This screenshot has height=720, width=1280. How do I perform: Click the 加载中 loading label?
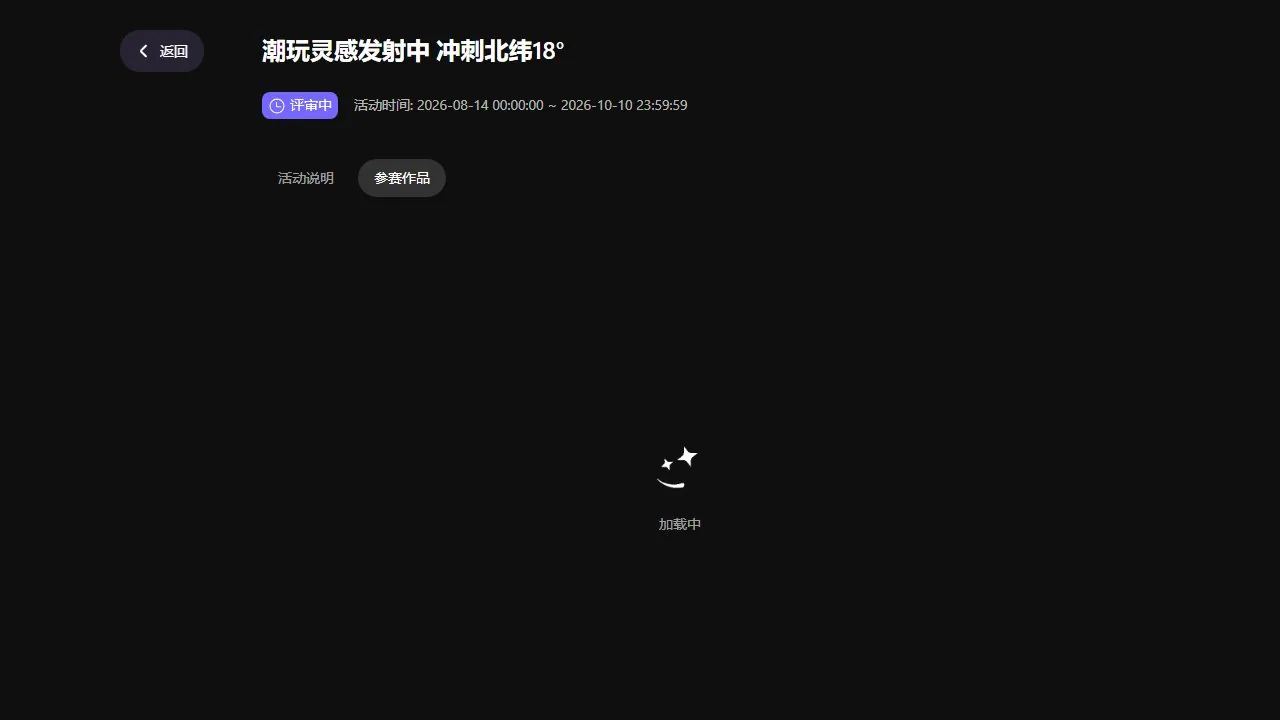(680, 524)
